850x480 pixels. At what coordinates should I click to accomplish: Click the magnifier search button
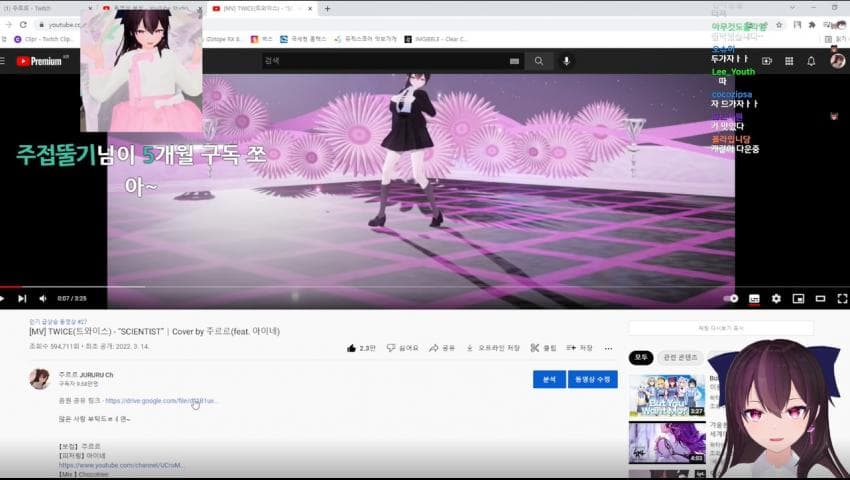tap(539, 61)
